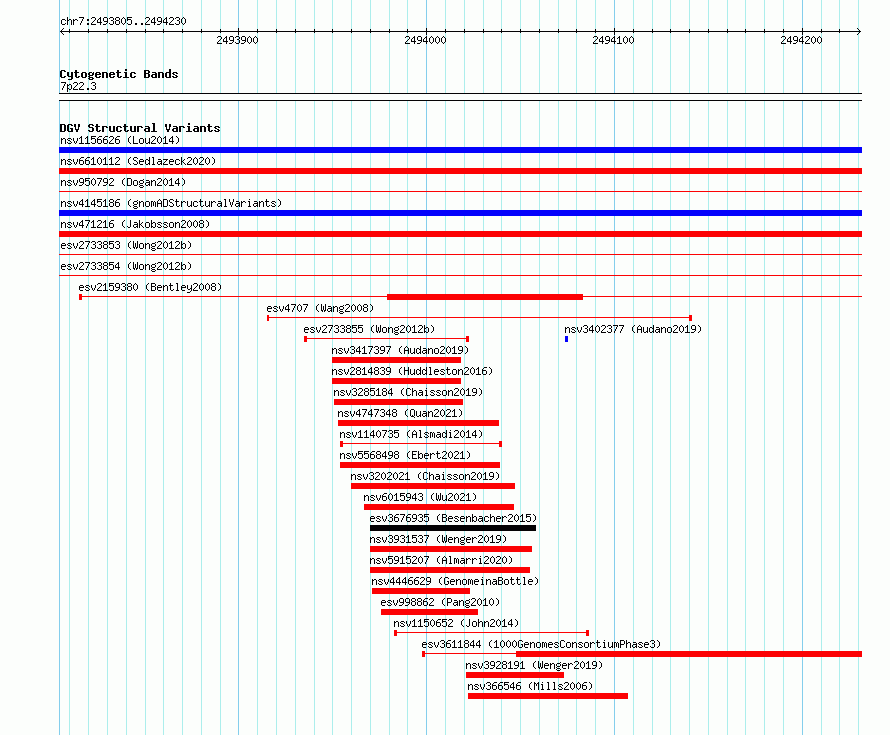Click ruler position 2494200

[x=801, y=40]
